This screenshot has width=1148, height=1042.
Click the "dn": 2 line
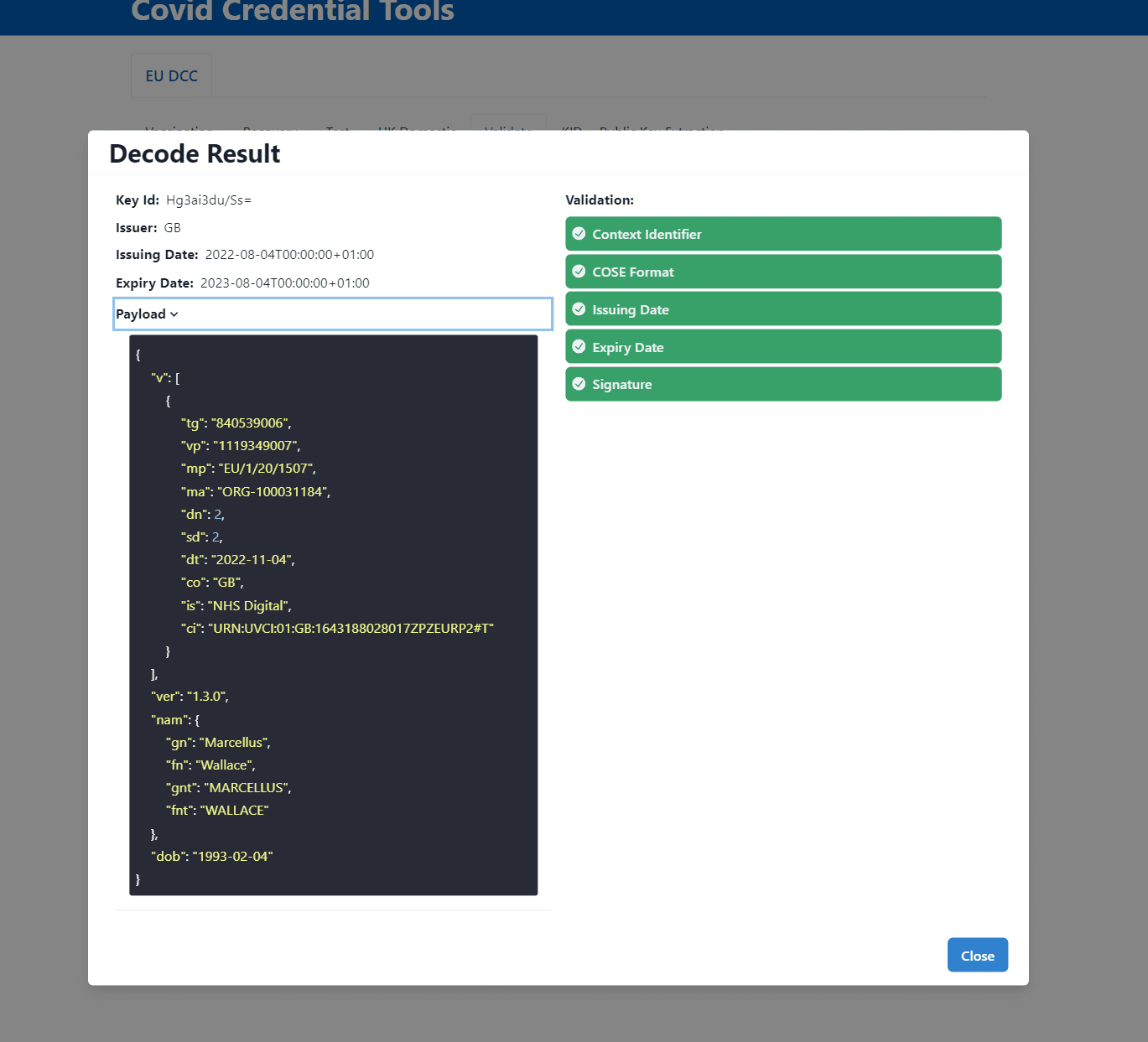[203, 515]
